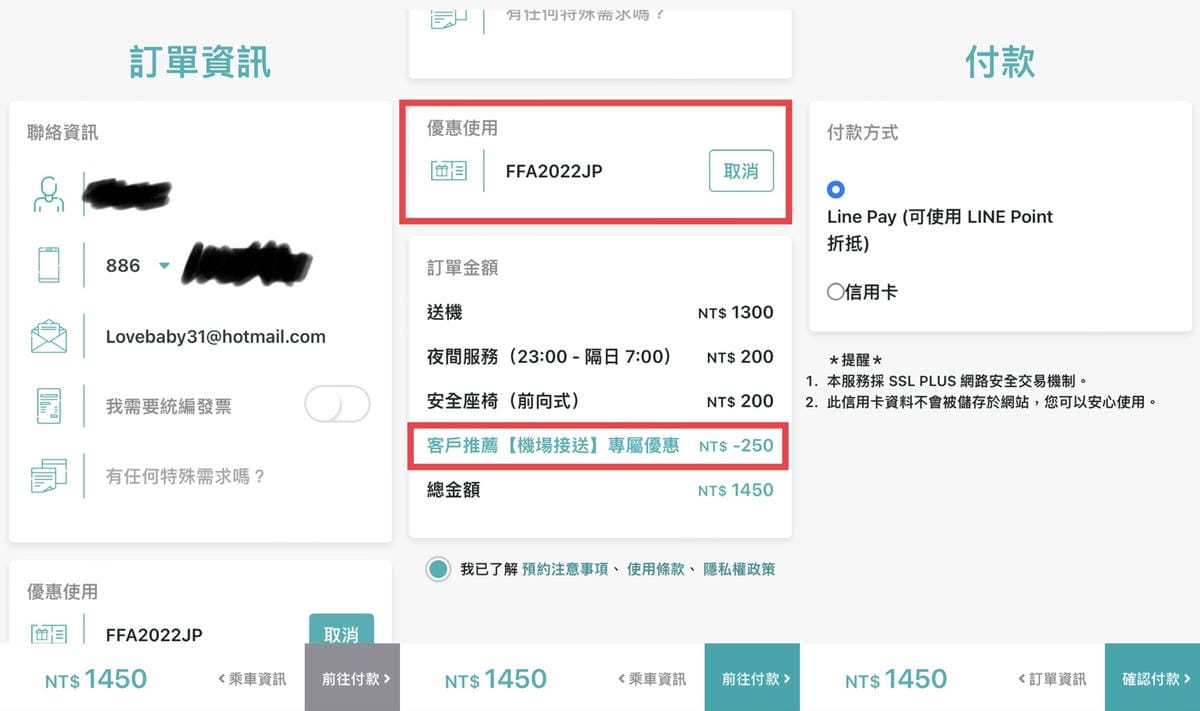Click the 訂單資訊 heading
This screenshot has height=711, width=1200.
point(200,61)
